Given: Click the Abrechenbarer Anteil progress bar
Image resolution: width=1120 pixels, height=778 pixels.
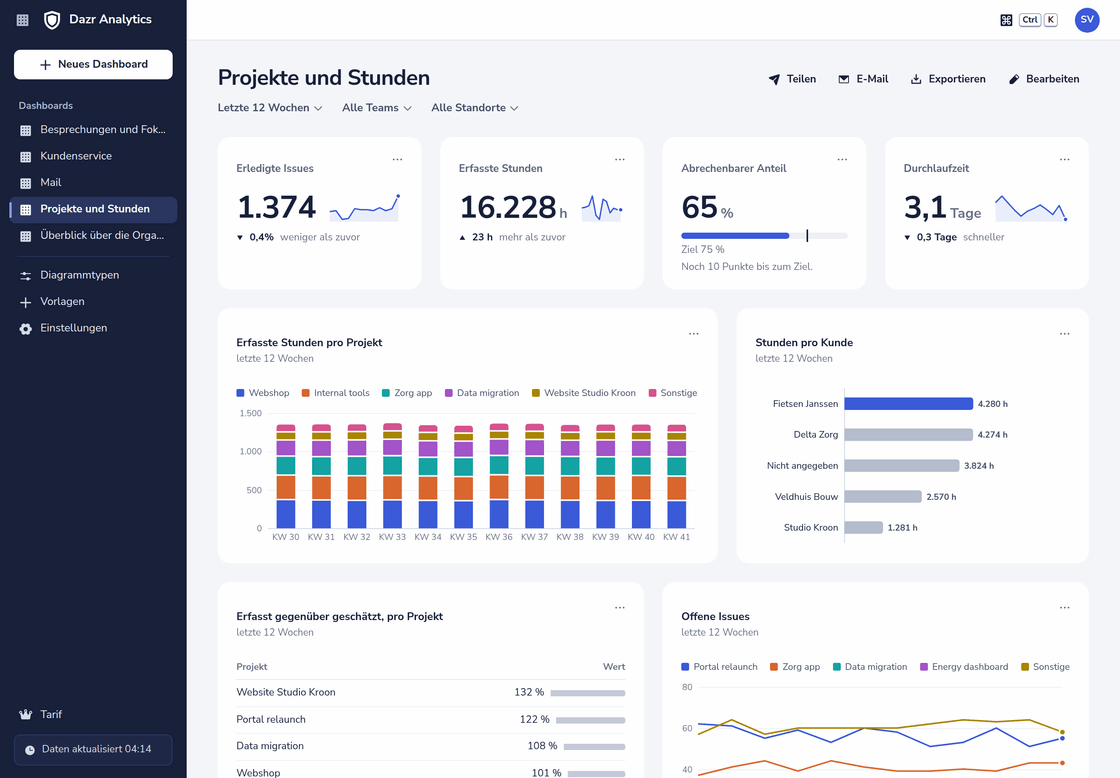Looking at the screenshot, I should pyautogui.click(x=764, y=236).
